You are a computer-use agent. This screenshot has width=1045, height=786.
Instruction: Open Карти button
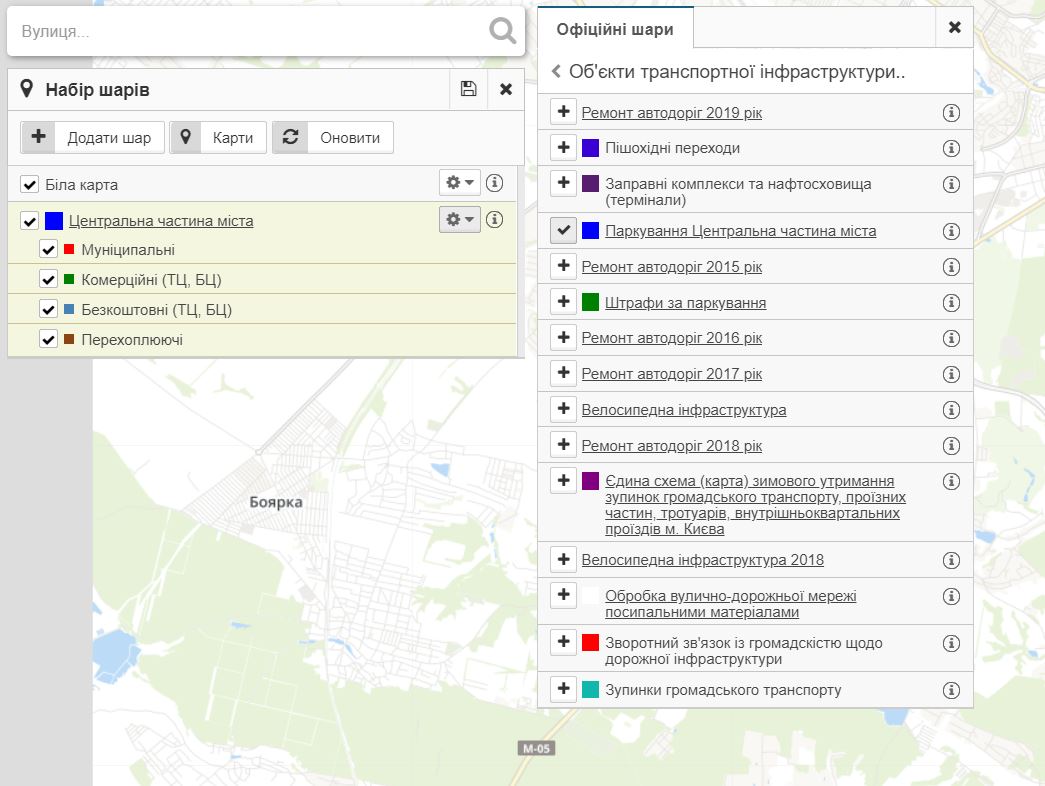[218, 137]
